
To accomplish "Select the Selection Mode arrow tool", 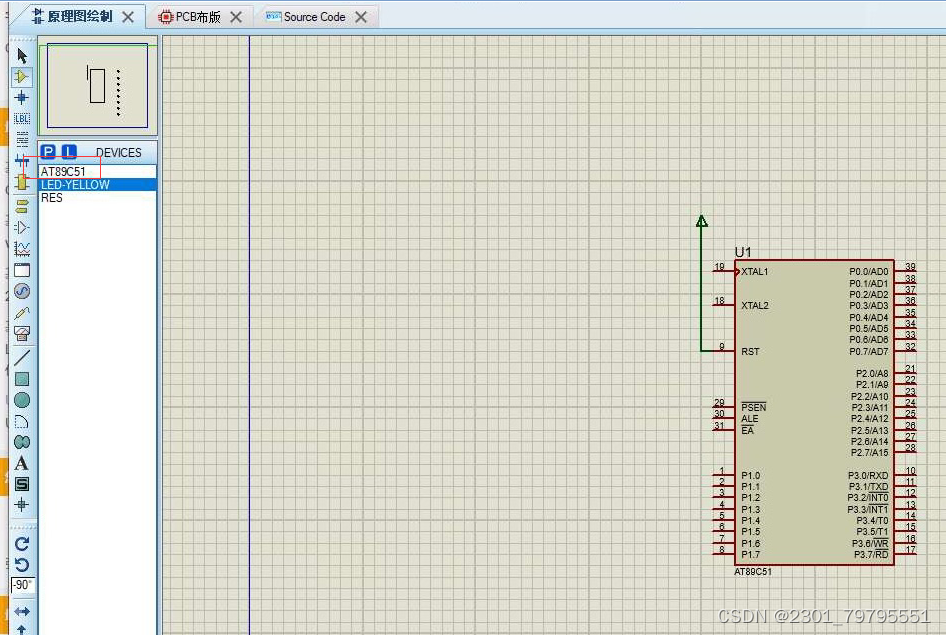I will click(x=22, y=55).
